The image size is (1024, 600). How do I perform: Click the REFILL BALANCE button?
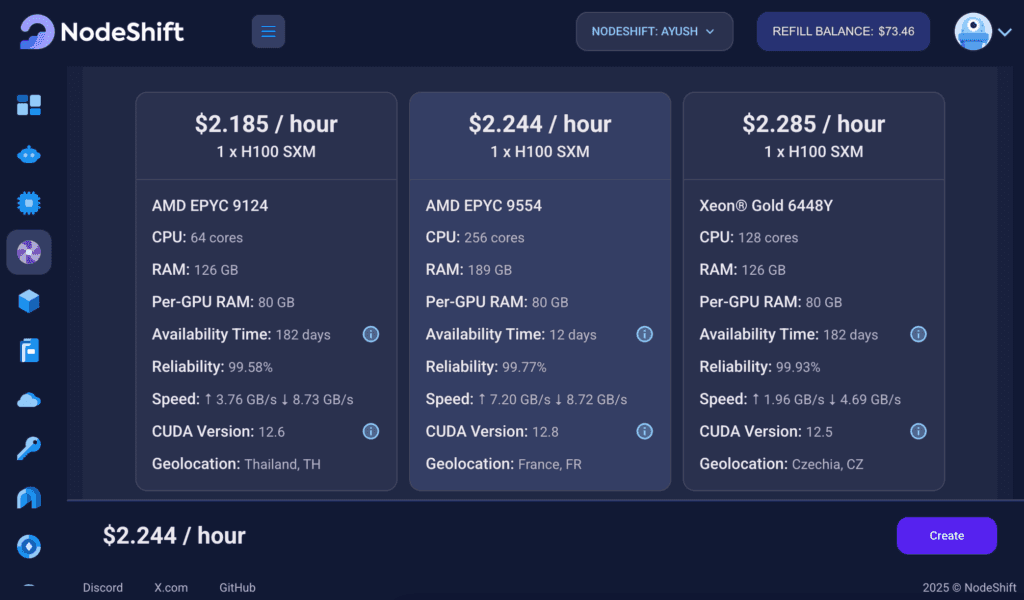(x=843, y=31)
